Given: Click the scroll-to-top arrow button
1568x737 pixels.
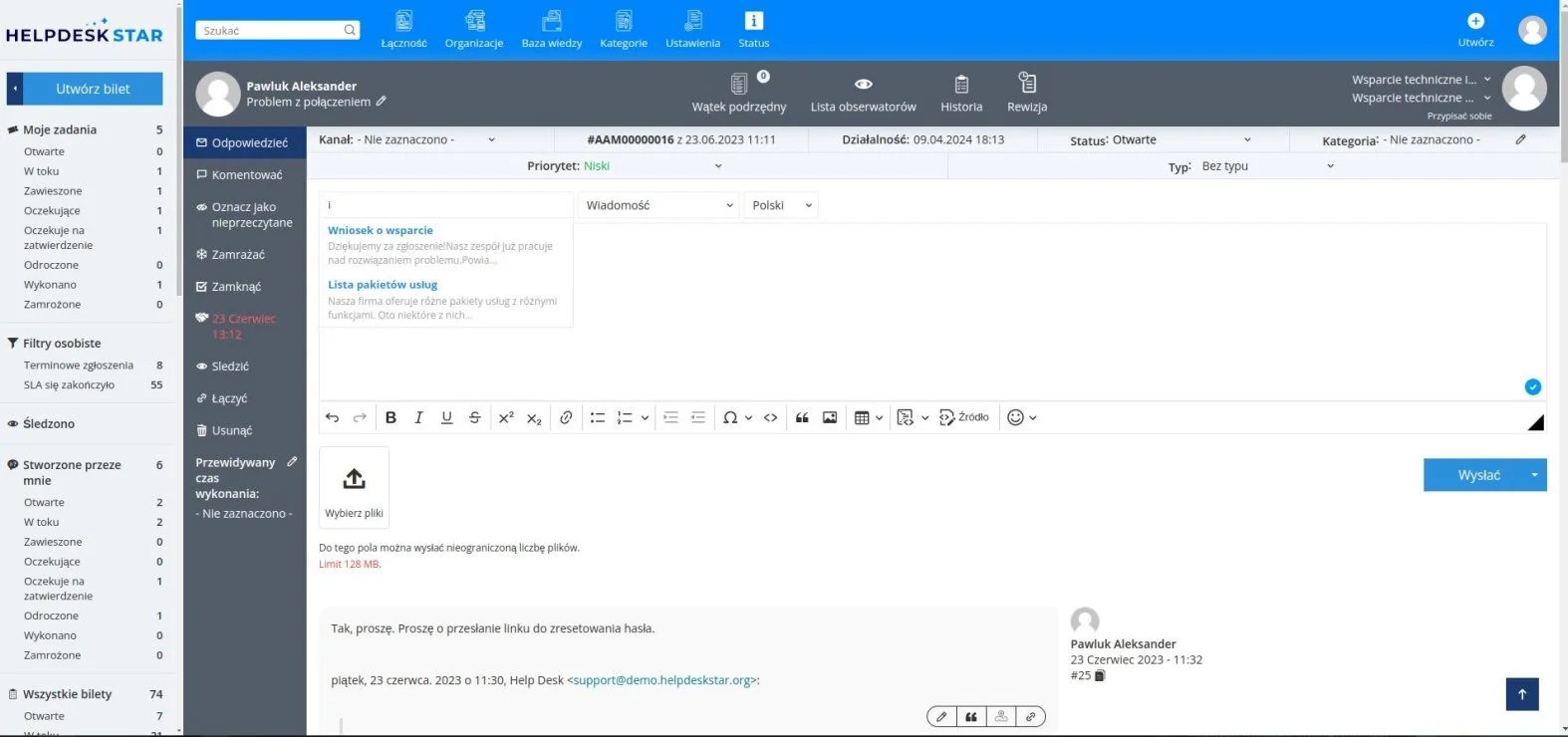Looking at the screenshot, I should point(1522,694).
